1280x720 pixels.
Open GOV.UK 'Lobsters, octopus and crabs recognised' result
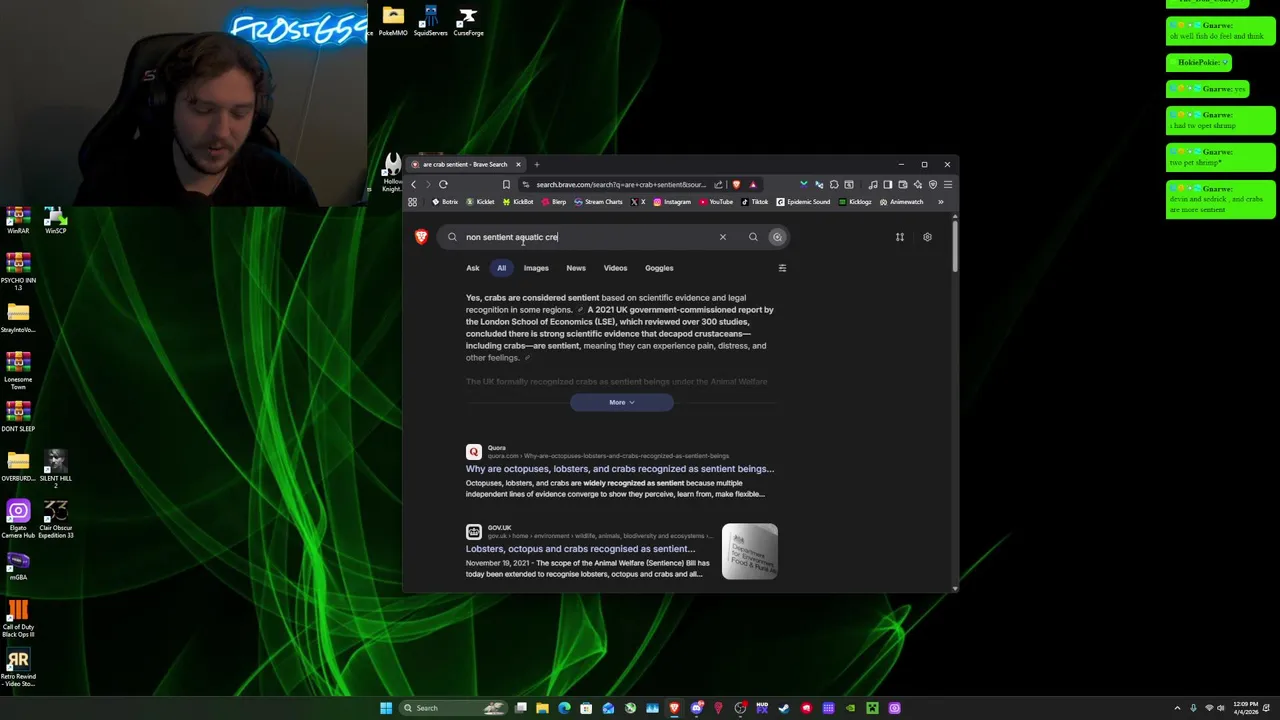[x=580, y=549]
